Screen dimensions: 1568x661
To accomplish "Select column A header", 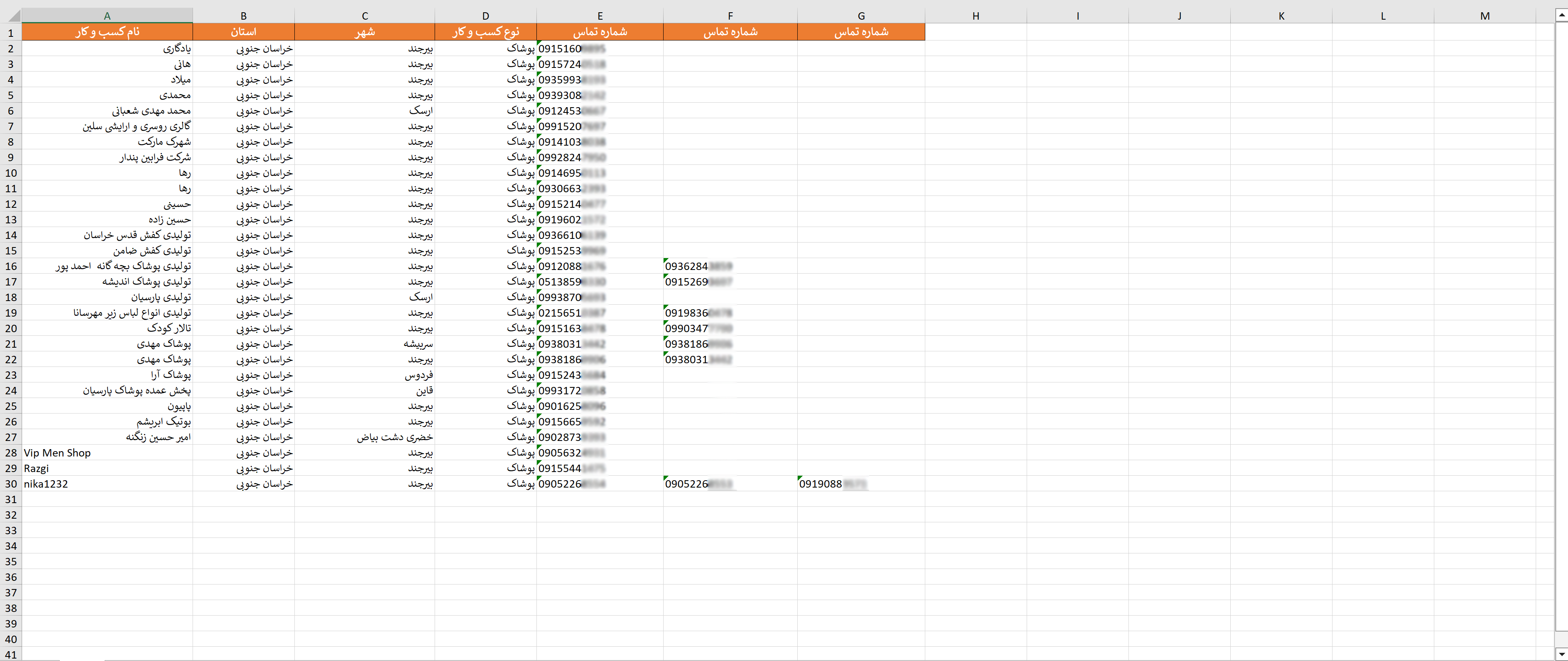I will 107,16.
